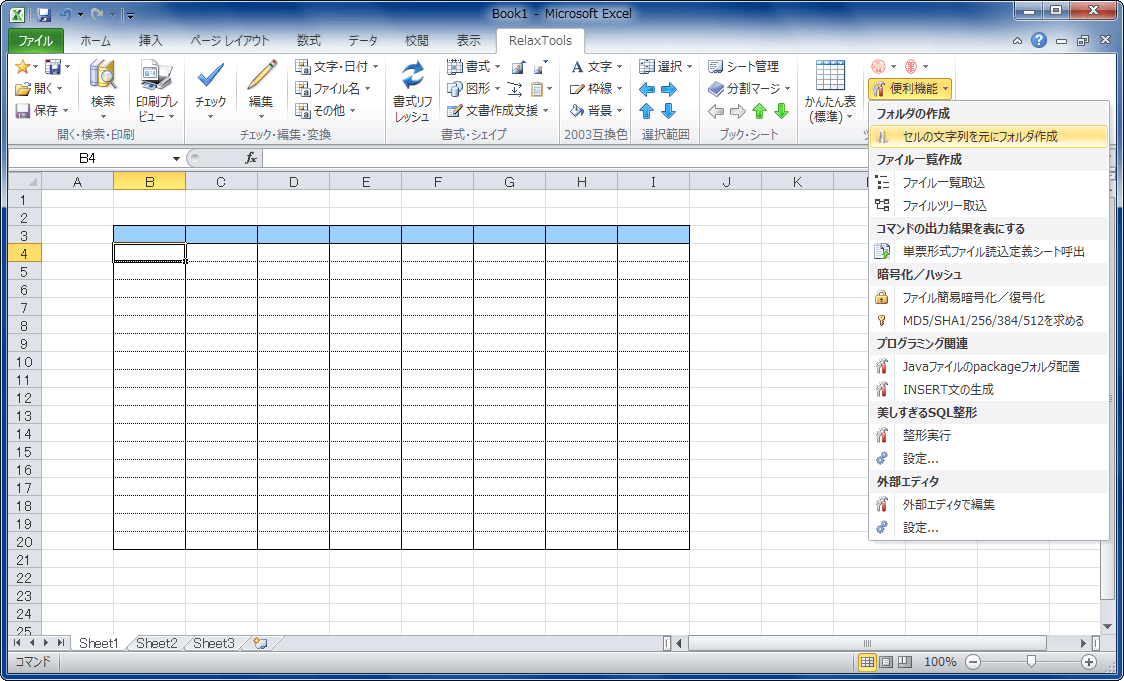Click the first red stamp seal icon
This screenshot has width=1124, height=681.
click(878, 67)
